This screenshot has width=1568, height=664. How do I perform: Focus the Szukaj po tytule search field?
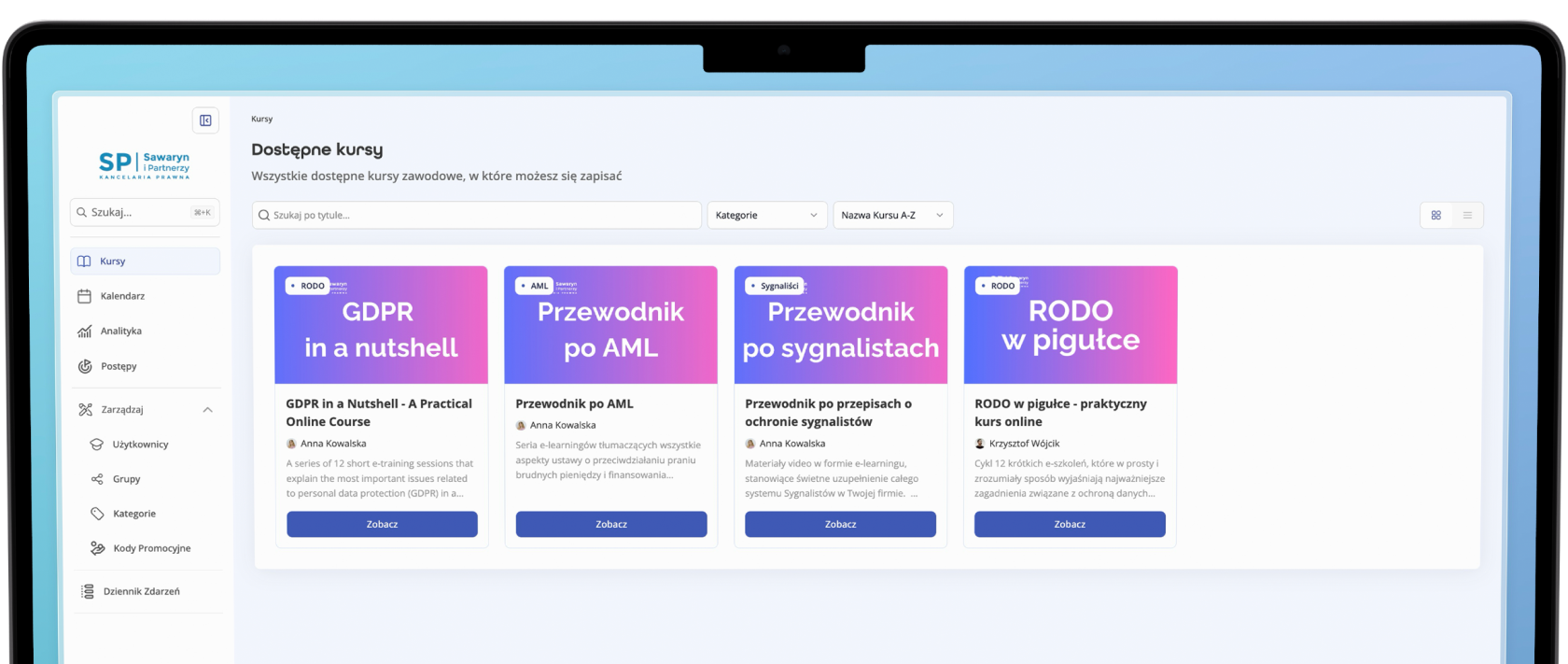tap(477, 215)
